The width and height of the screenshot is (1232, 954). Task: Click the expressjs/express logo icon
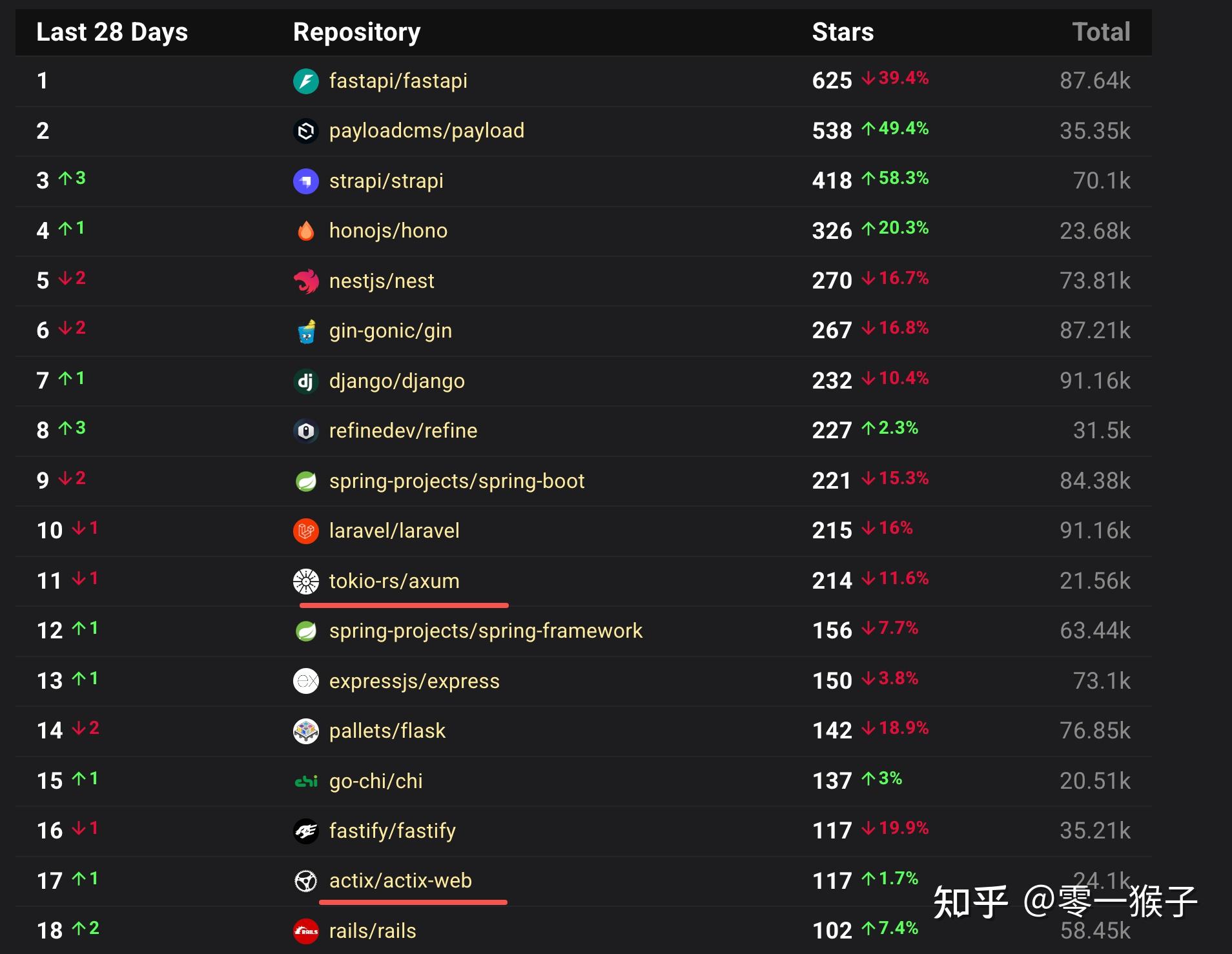pyautogui.click(x=306, y=681)
